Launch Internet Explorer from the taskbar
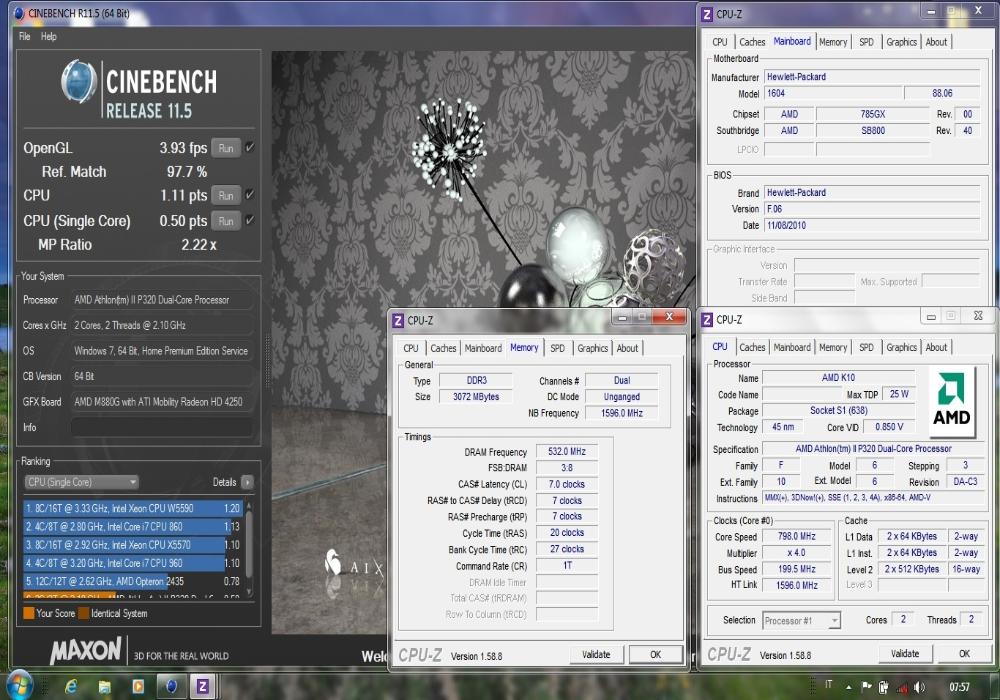The height and width of the screenshot is (700, 1000). (71, 686)
